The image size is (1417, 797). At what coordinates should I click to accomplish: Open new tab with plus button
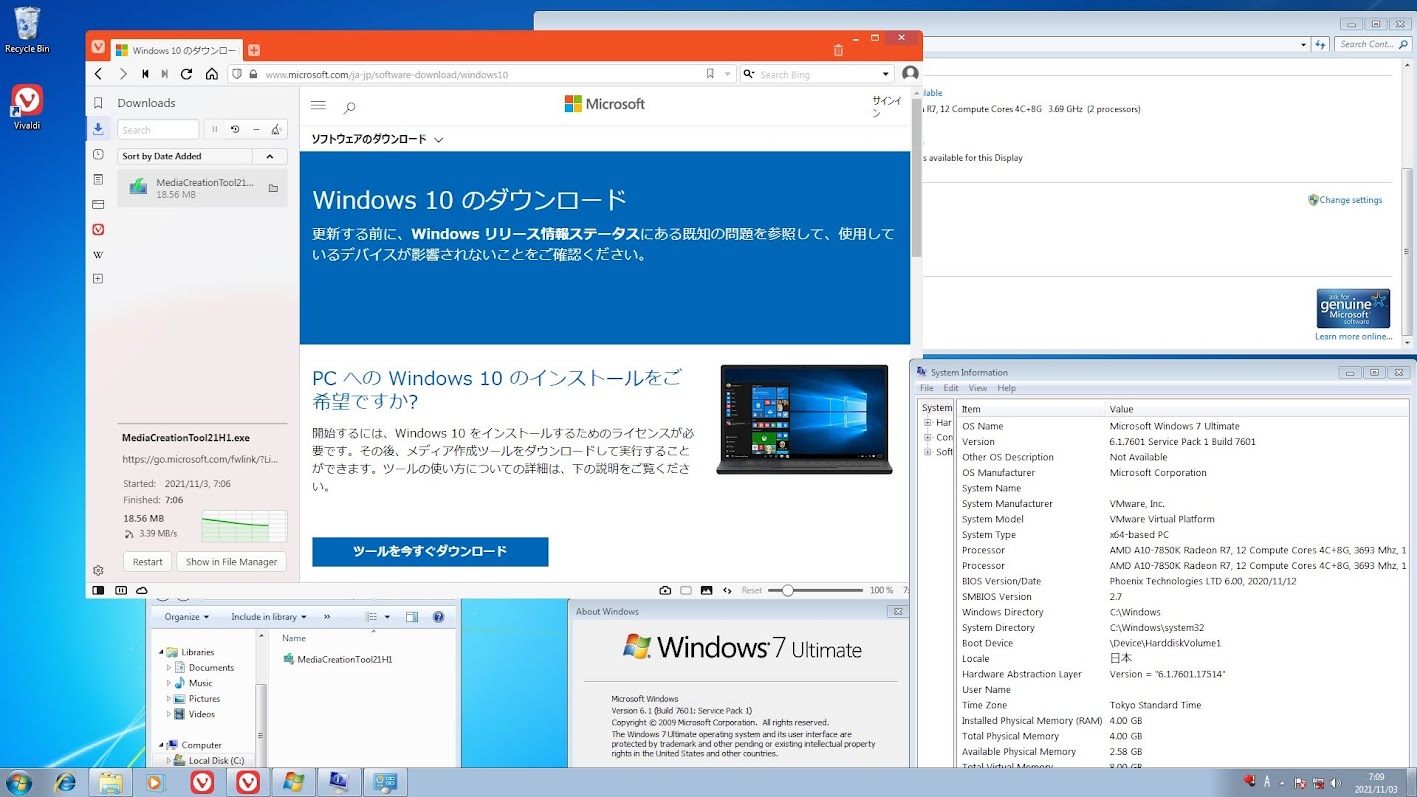point(254,49)
